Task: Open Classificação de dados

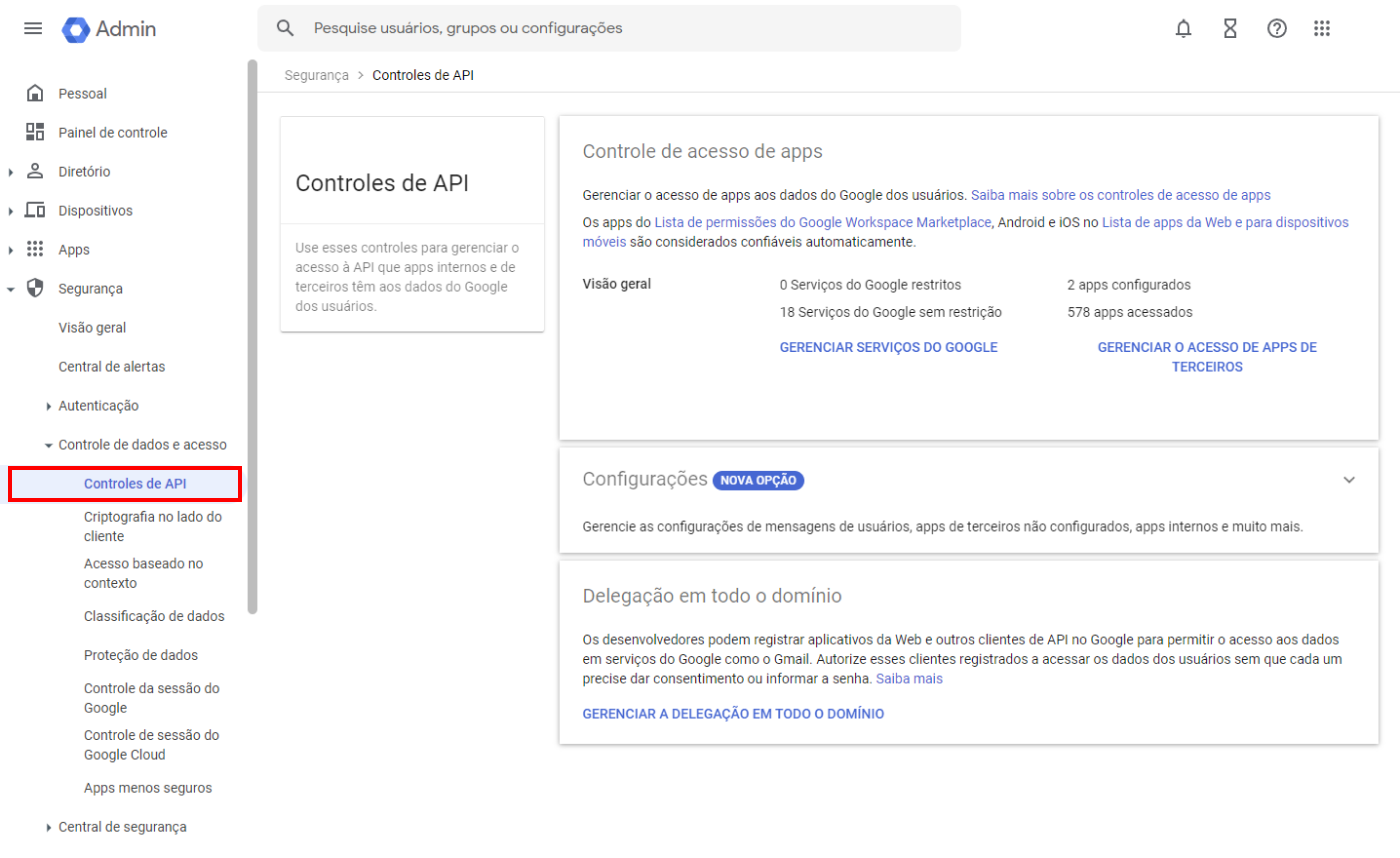Action: pos(154,616)
